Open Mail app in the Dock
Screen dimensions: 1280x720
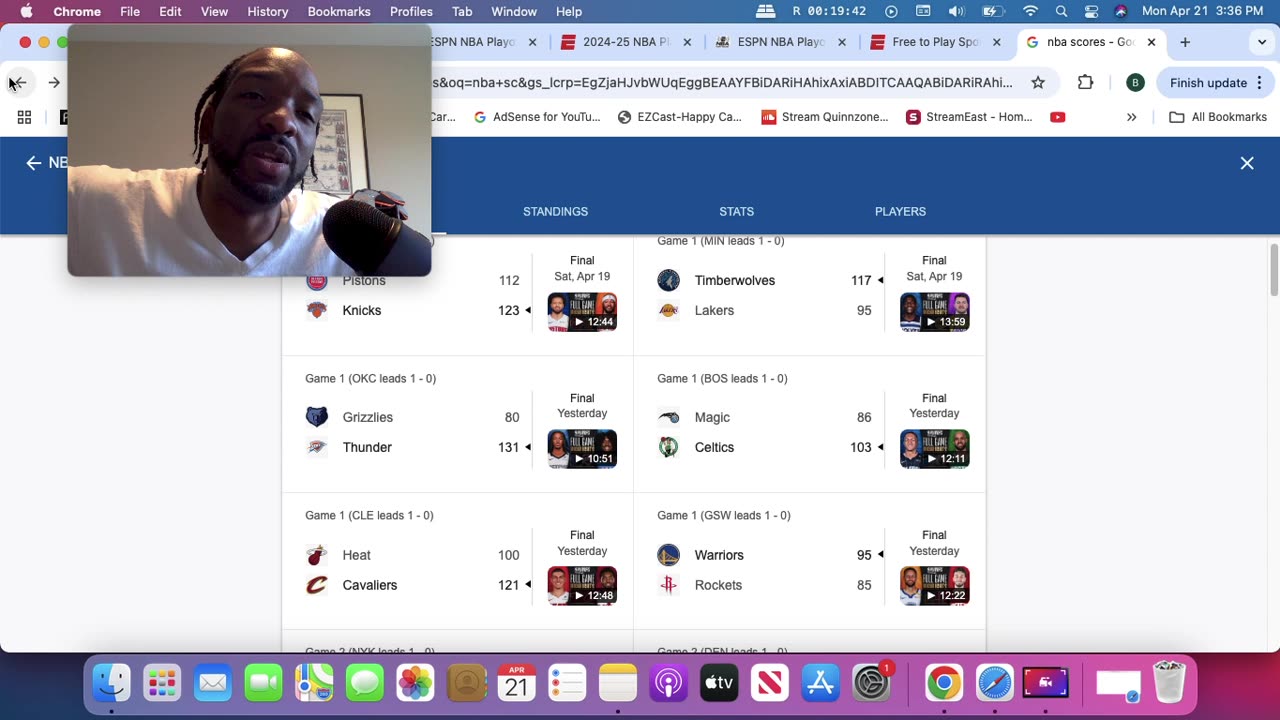click(212, 683)
